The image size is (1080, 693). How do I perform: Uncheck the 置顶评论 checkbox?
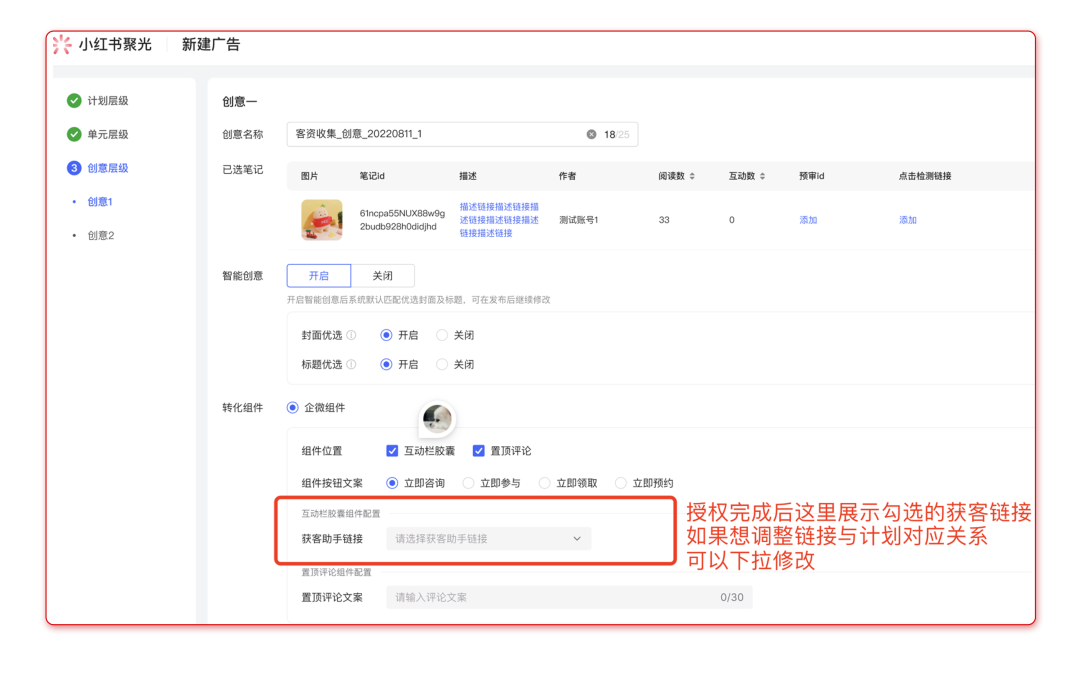pyautogui.click(x=479, y=451)
